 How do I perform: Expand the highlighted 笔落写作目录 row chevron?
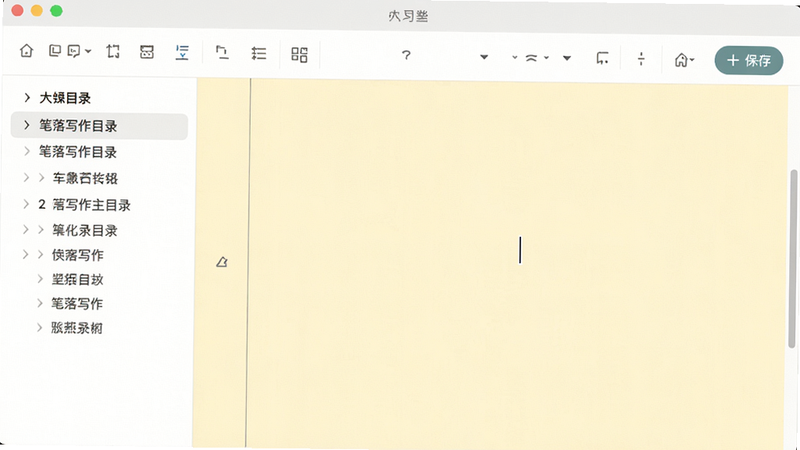27,125
